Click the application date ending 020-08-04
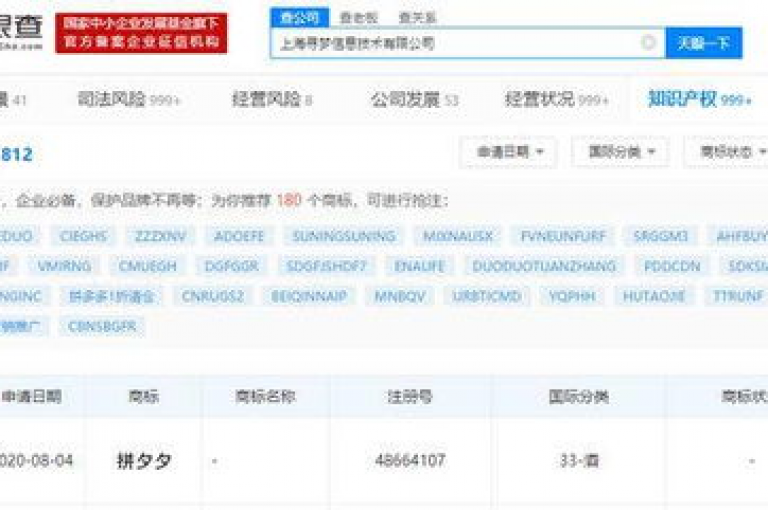Screen dimensions: 768x510 coord(37,460)
